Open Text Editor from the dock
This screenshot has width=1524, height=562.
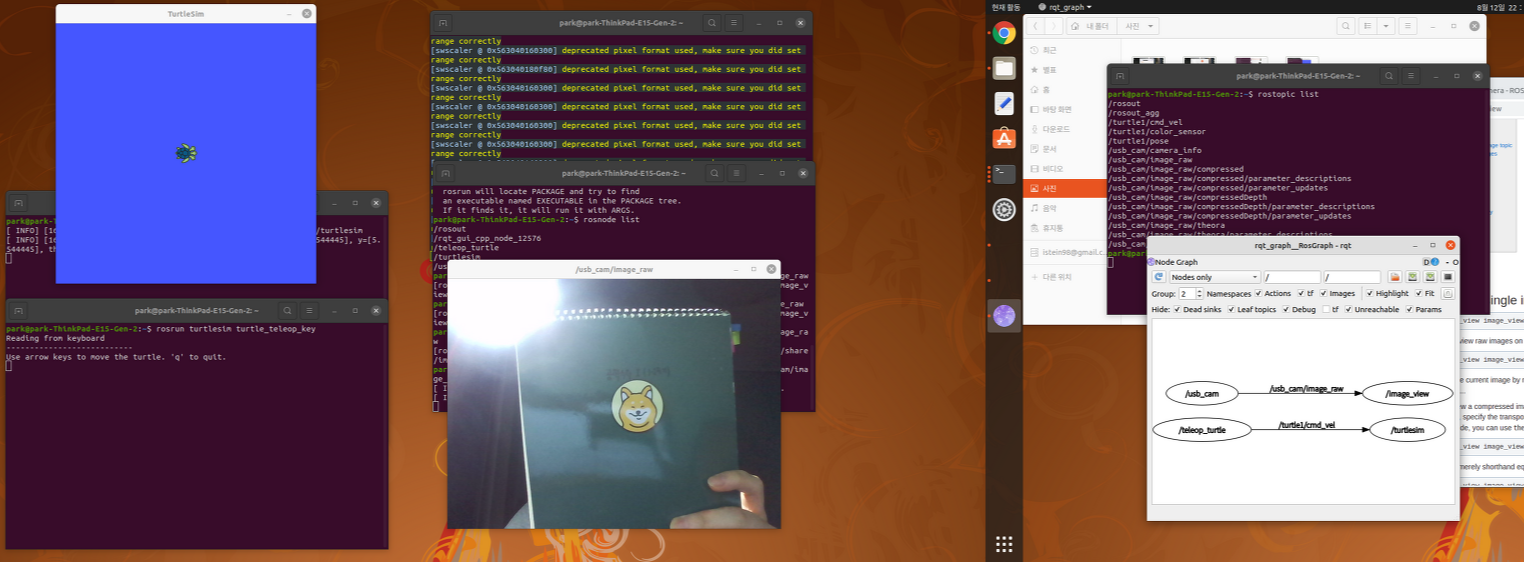pyautogui.click(x=1005, y=103)
